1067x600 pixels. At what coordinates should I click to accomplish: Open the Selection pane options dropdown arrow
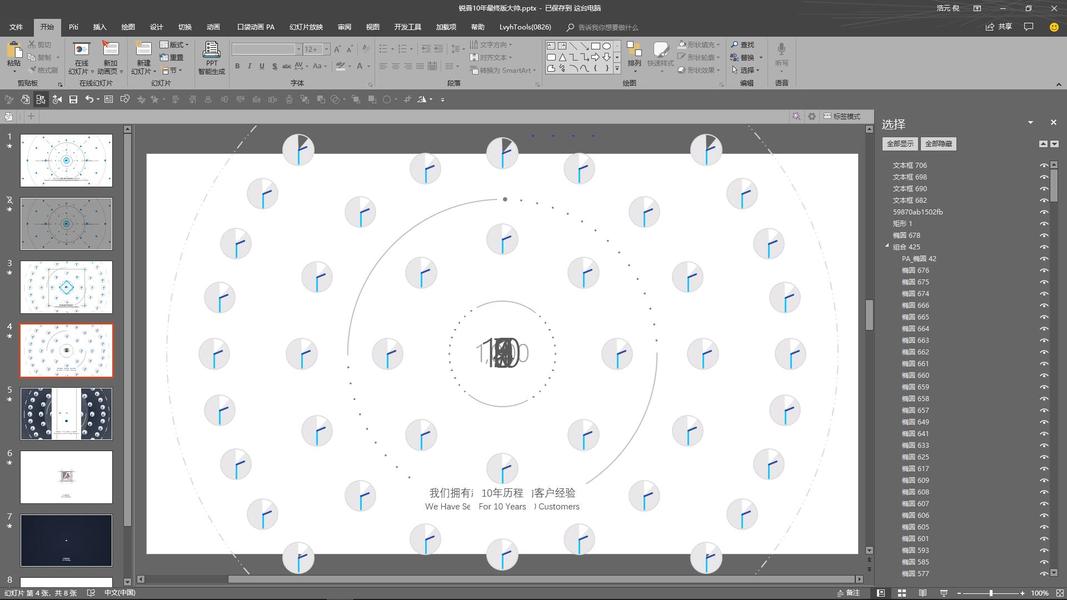pos(1030,122)
